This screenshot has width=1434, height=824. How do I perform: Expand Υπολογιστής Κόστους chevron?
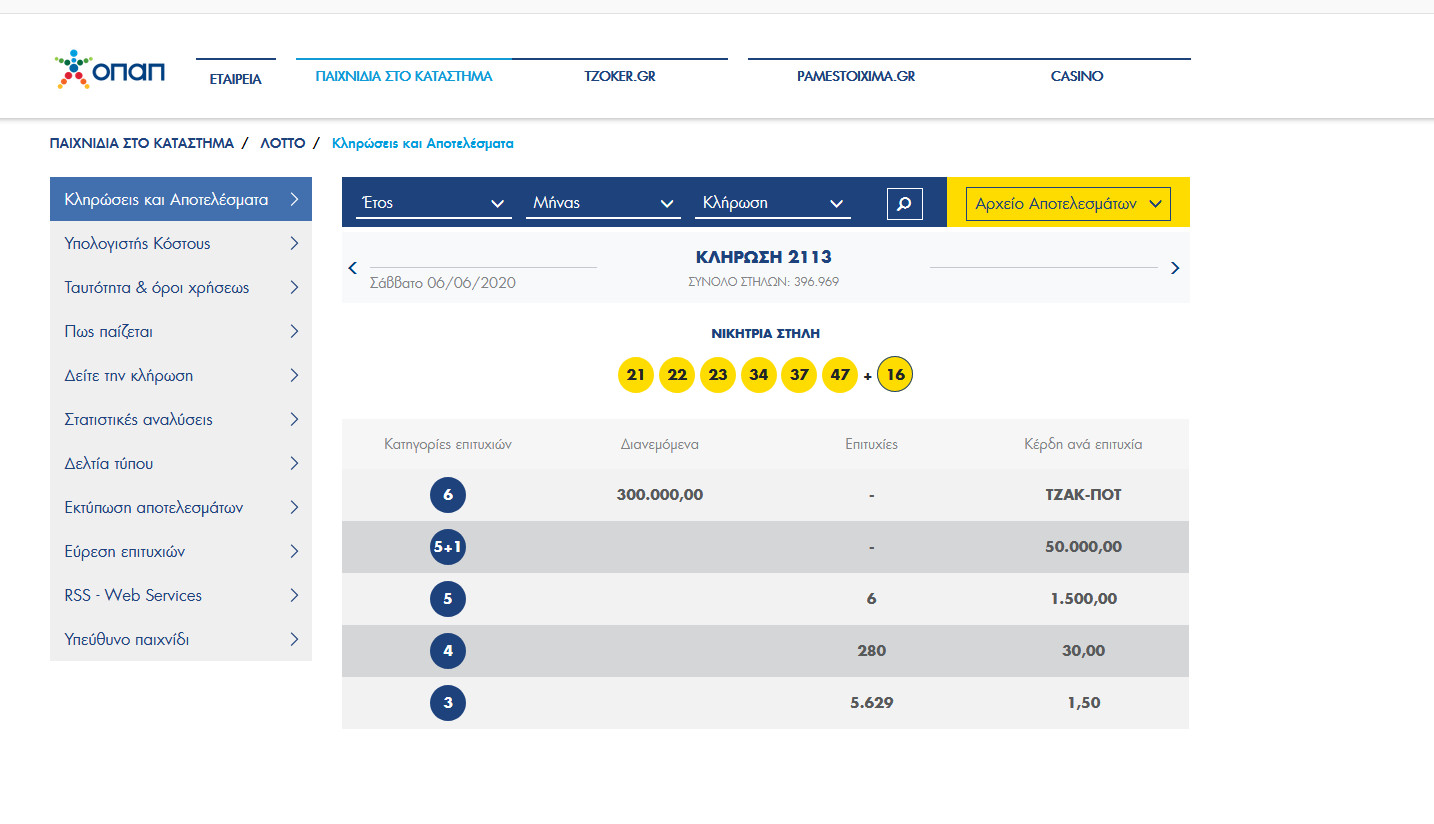tap(294, 243)
